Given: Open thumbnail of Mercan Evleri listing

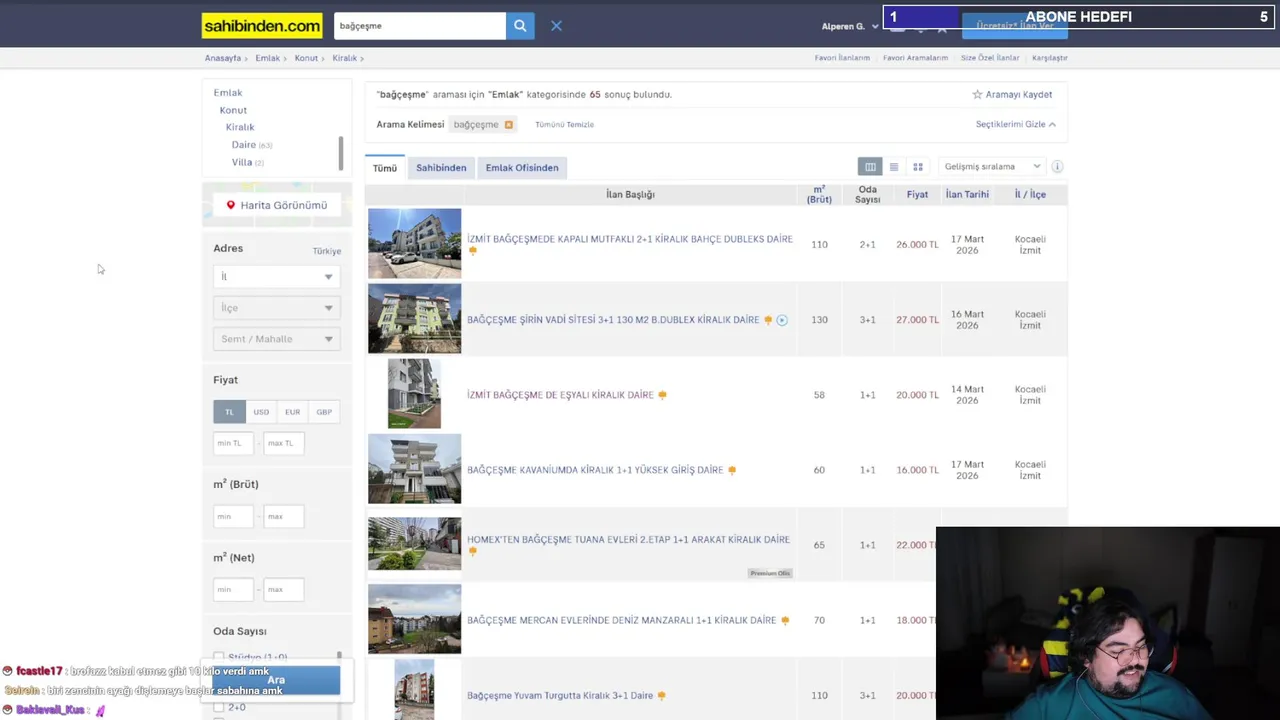Looking at the screenshot, I should point(414,619).
